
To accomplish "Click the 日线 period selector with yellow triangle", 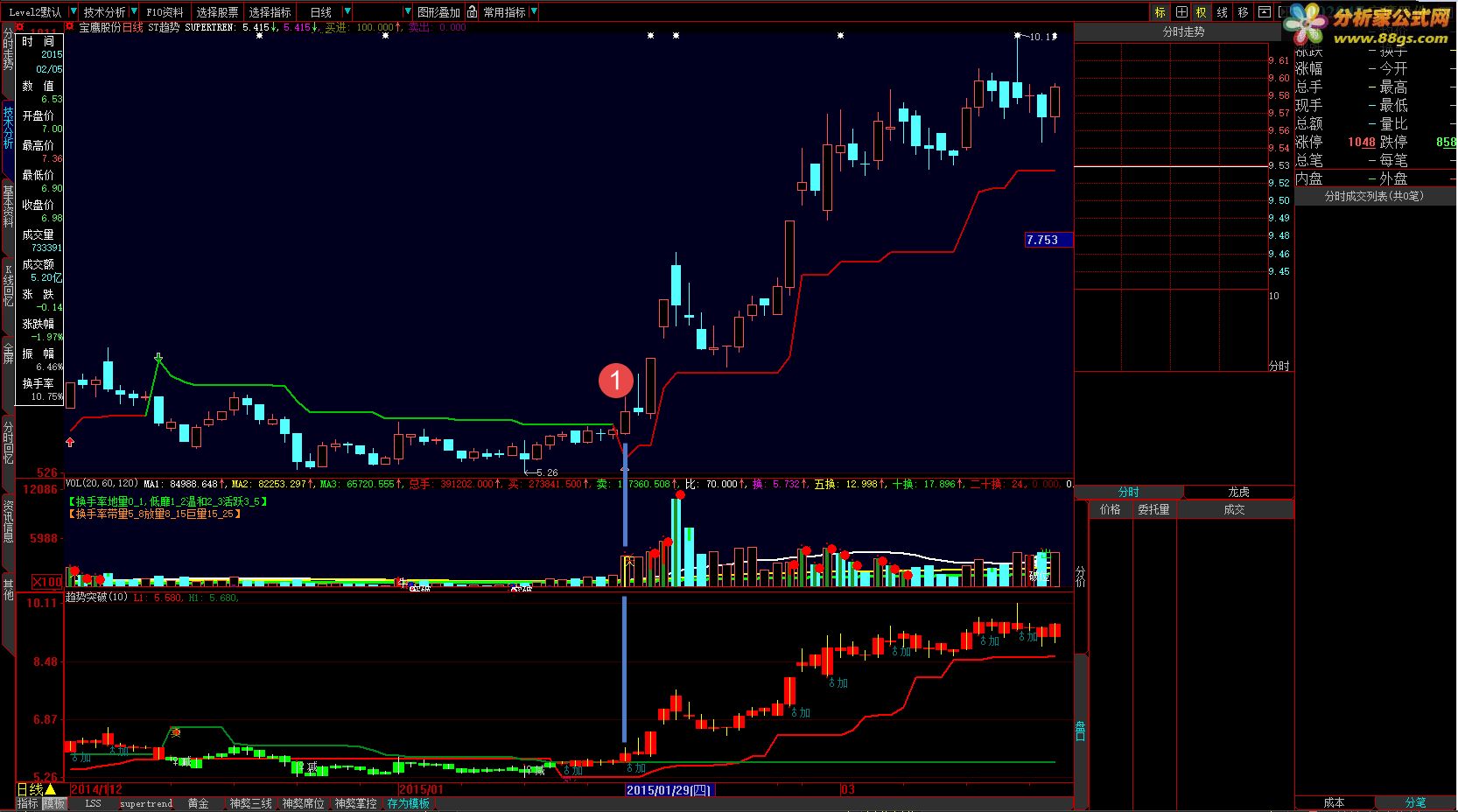I will 37,790.
